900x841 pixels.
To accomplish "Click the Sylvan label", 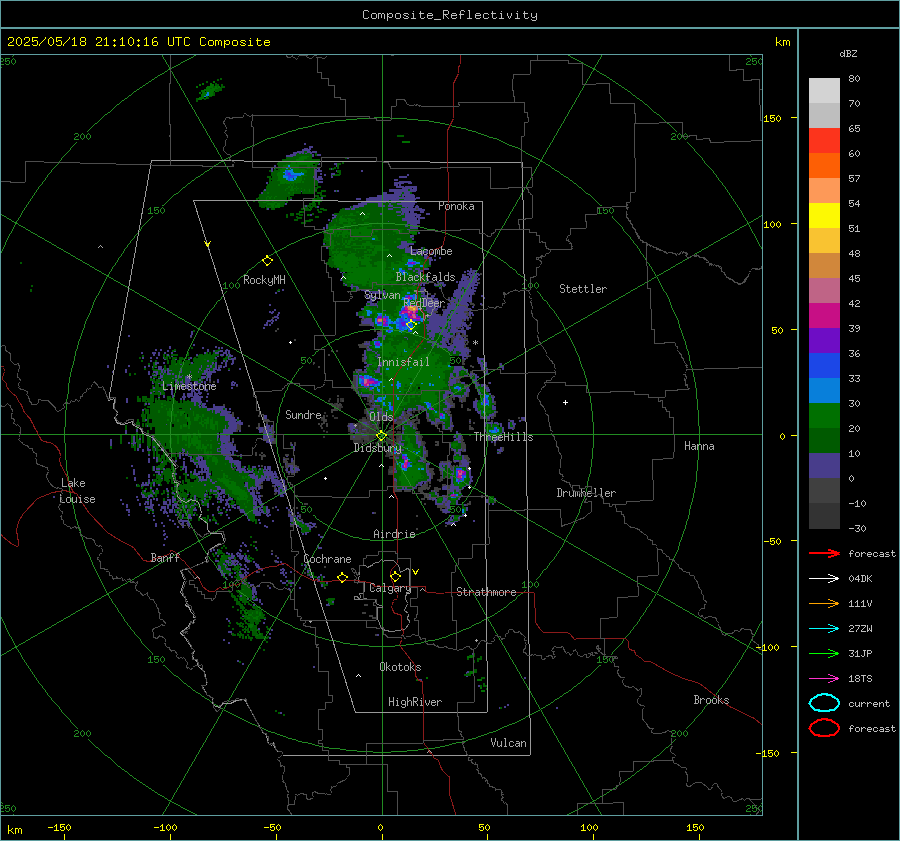I will [382, 295].
